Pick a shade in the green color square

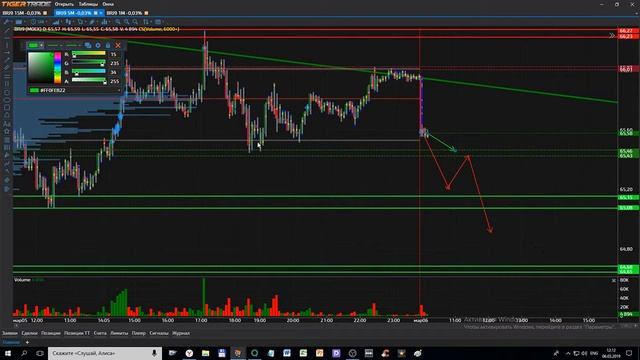click(x=41, y=68)
